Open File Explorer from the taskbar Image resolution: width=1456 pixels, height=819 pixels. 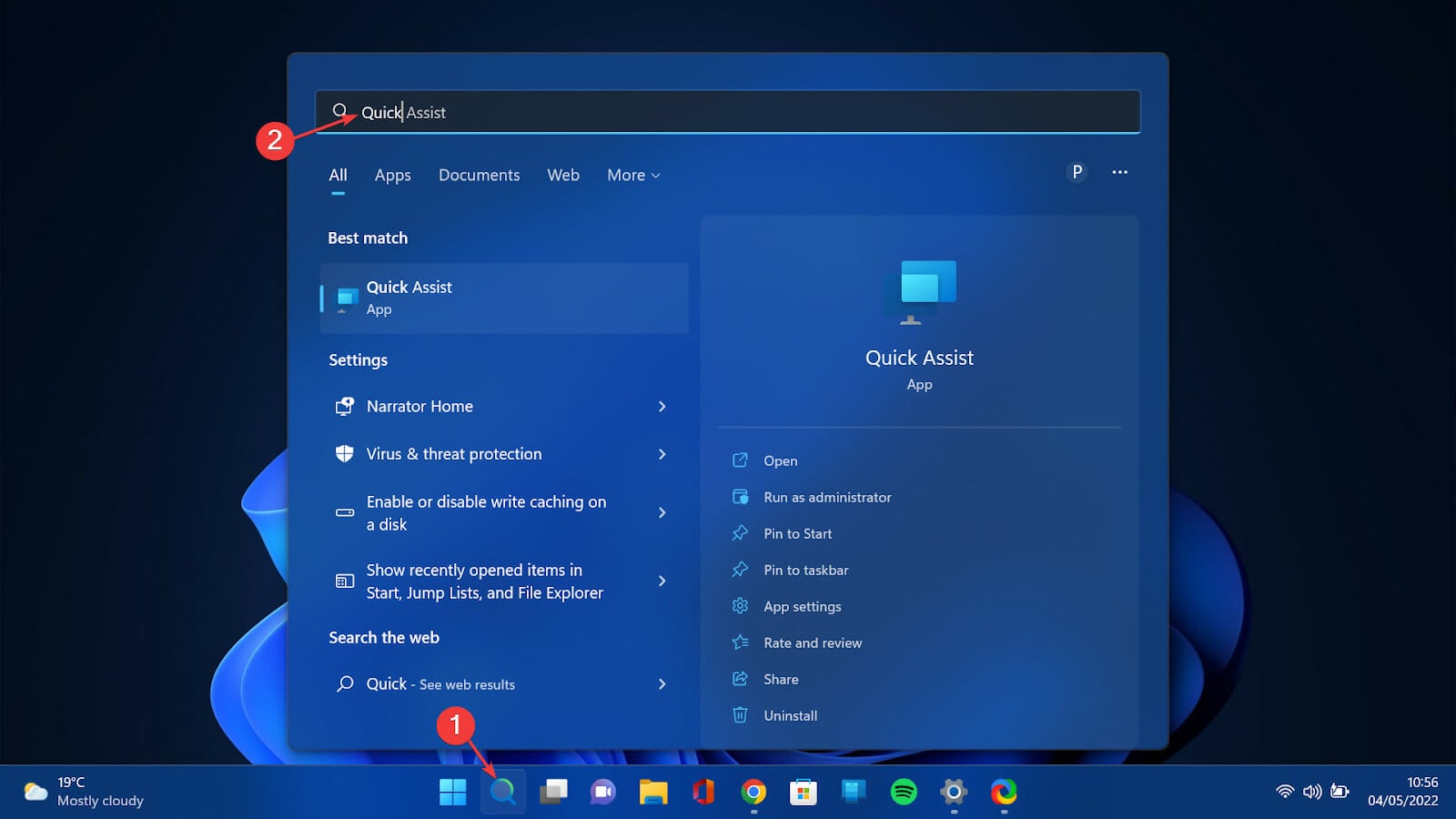point(652,792)
